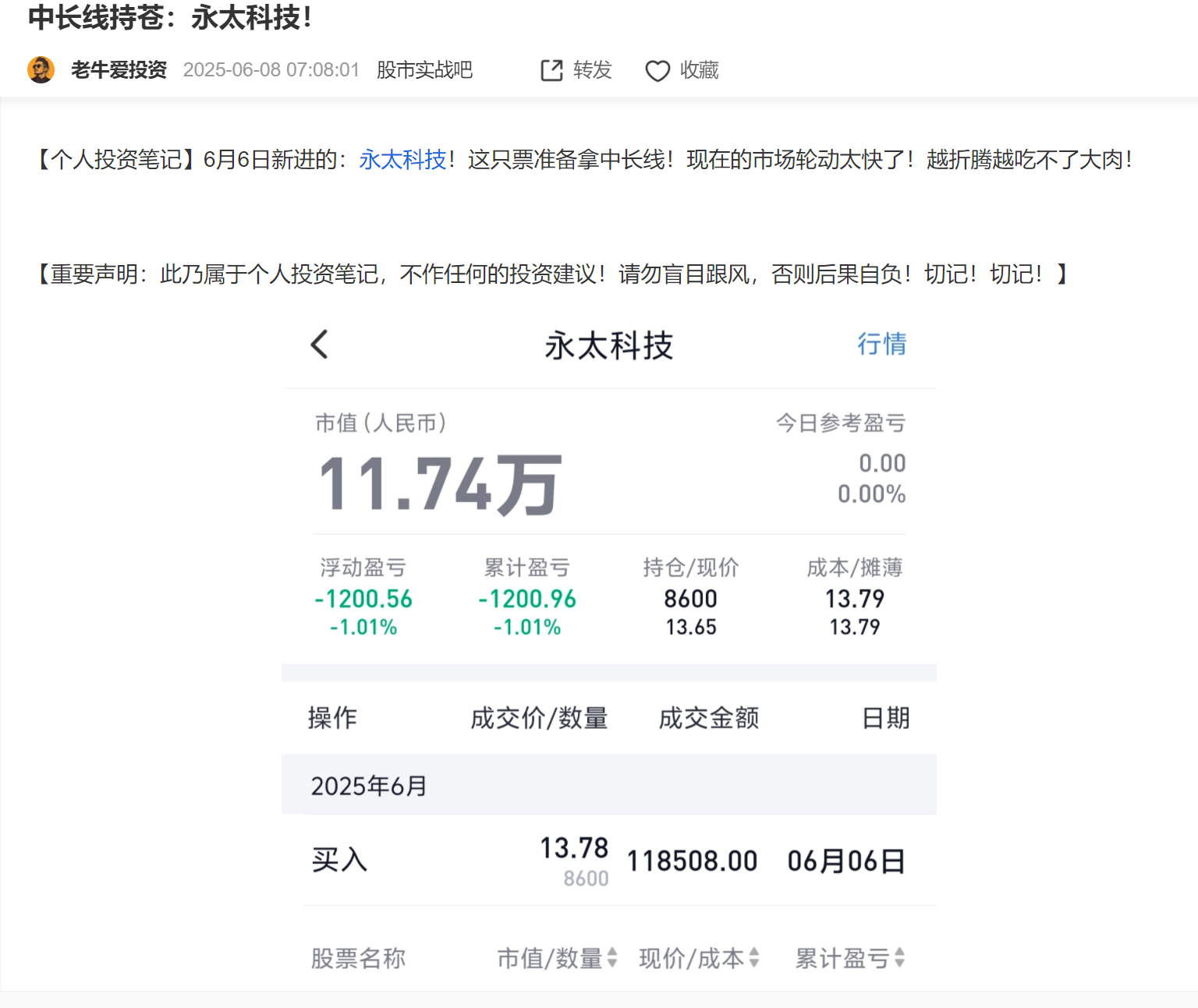Click the 股票名称 column header
The height and width of the screenshot is (1008, 1198).
click(x=358, y=957)
